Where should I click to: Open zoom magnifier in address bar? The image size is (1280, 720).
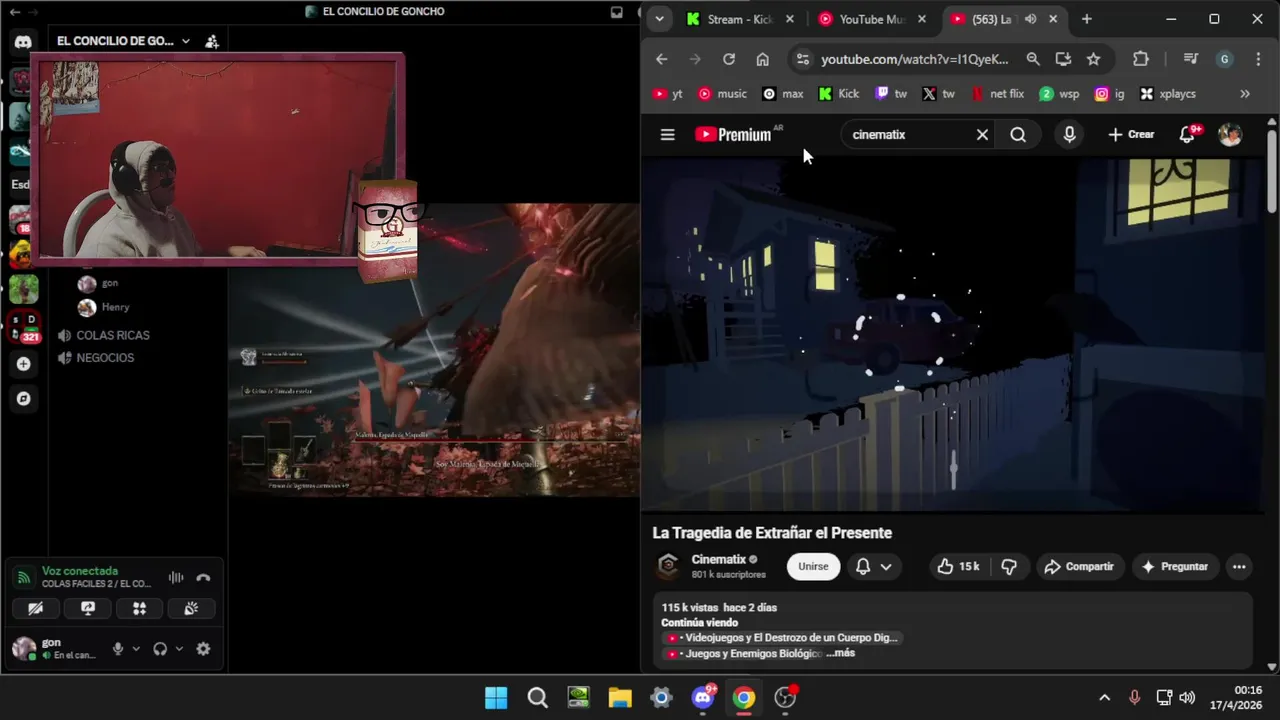pyautogui.click(x=1033, y=59)
